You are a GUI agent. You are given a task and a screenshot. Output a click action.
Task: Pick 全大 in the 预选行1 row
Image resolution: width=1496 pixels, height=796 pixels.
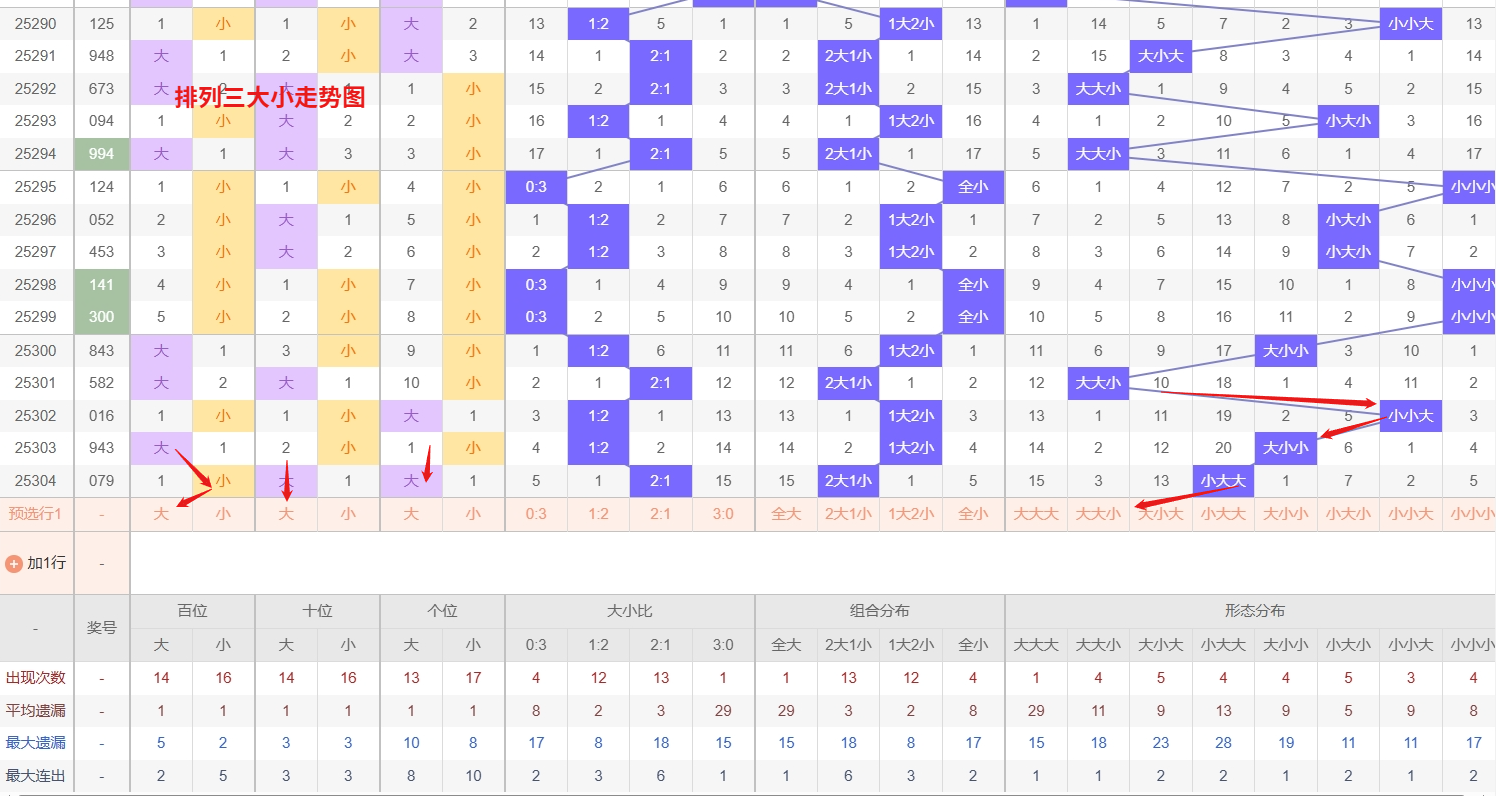point(786,514)
